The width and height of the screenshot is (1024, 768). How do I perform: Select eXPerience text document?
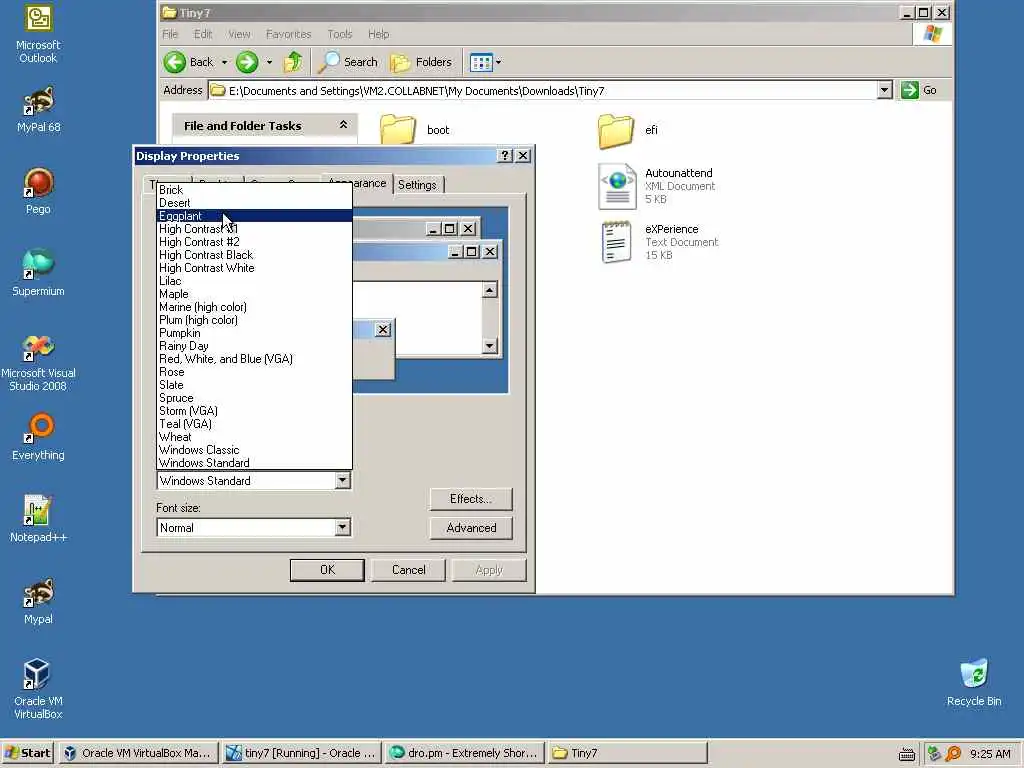[x=658, y=242]
